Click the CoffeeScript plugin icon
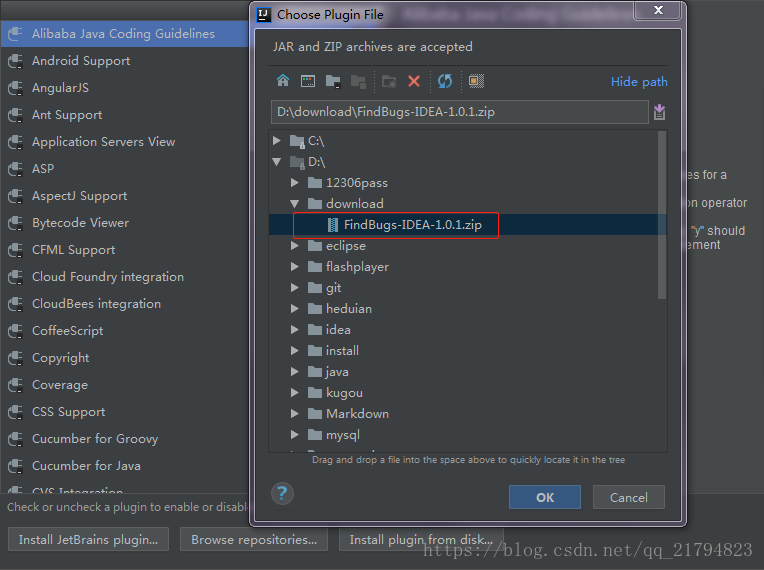764x570 pixels. click(16, 331)
